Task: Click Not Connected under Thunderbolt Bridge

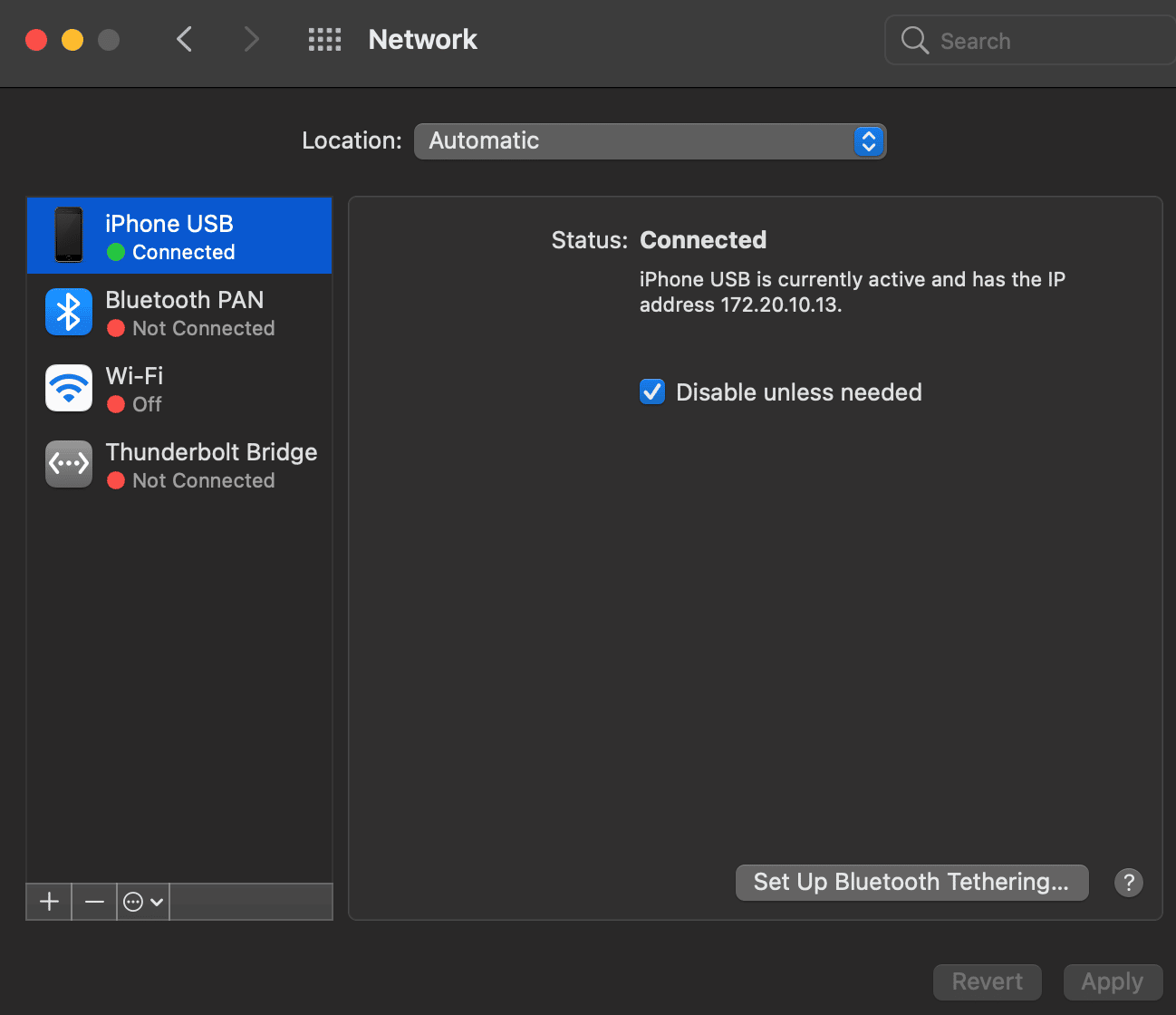Action: [203, 480]
